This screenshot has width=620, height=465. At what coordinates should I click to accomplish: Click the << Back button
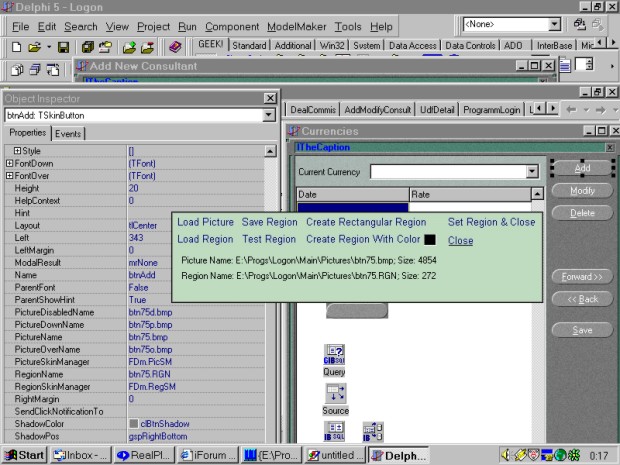(x=582, y=299)
